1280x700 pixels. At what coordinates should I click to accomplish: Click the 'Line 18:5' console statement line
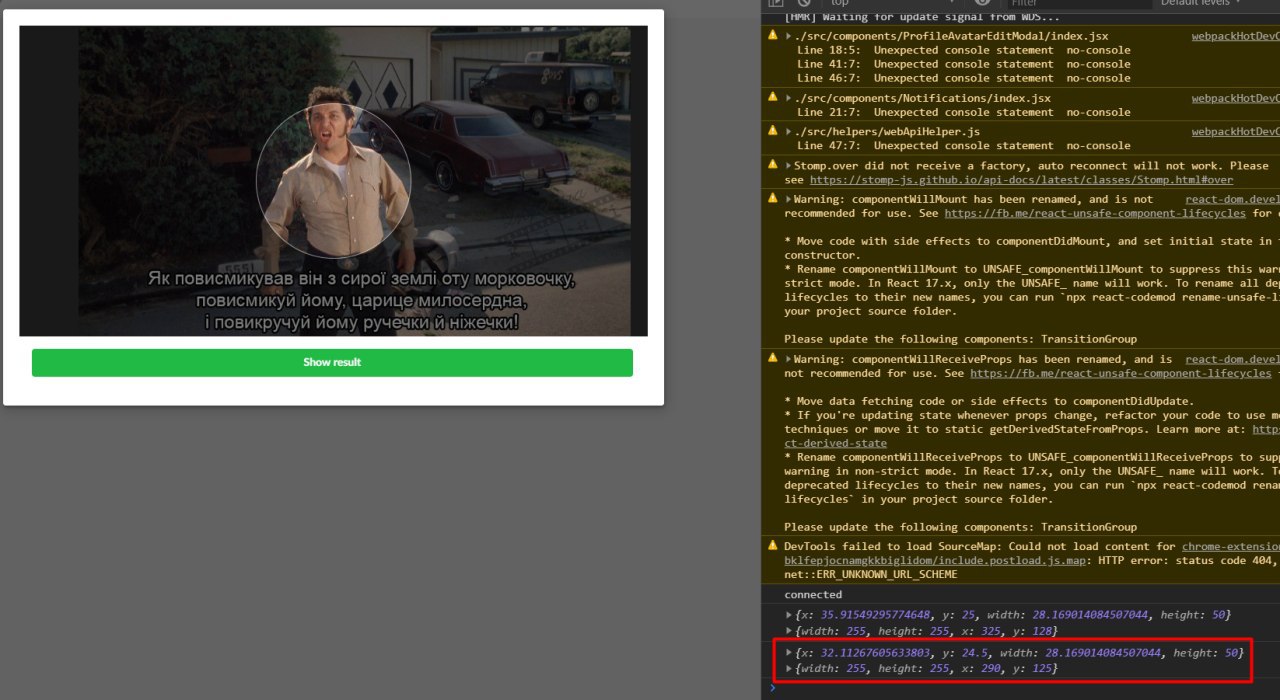click(964, 50)
